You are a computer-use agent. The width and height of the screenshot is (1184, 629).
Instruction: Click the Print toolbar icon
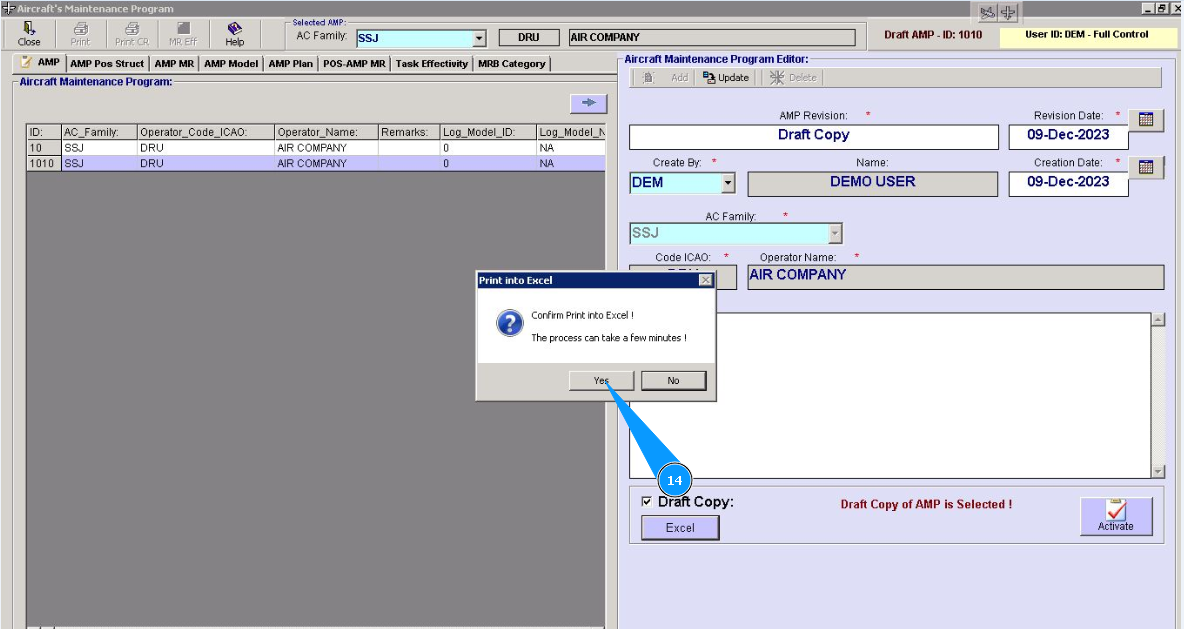(x=80, y=34)
